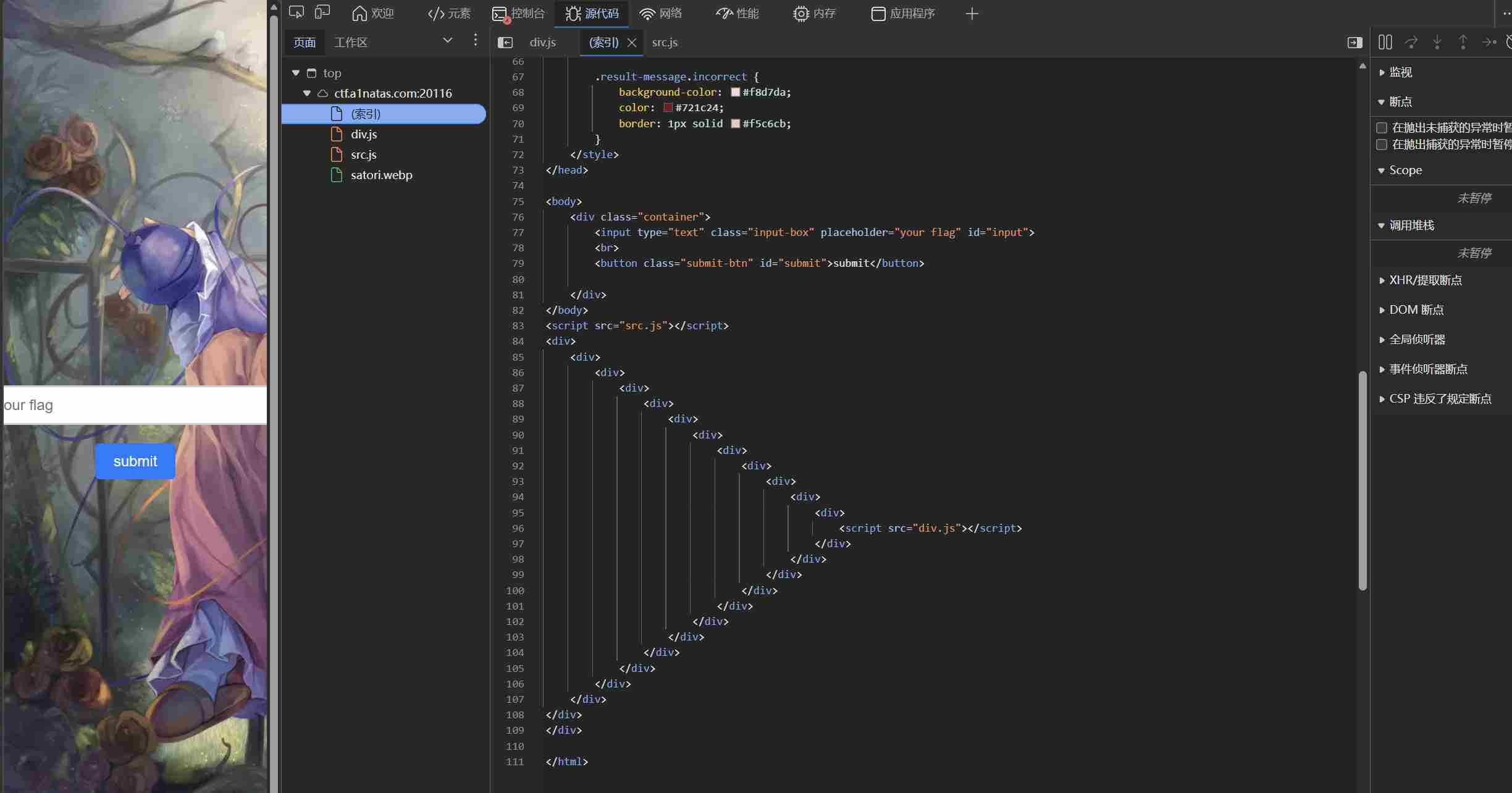Switch to the 工作区 workspace tab
This screenshot has width=1512, height=793.
coord(351,42)
